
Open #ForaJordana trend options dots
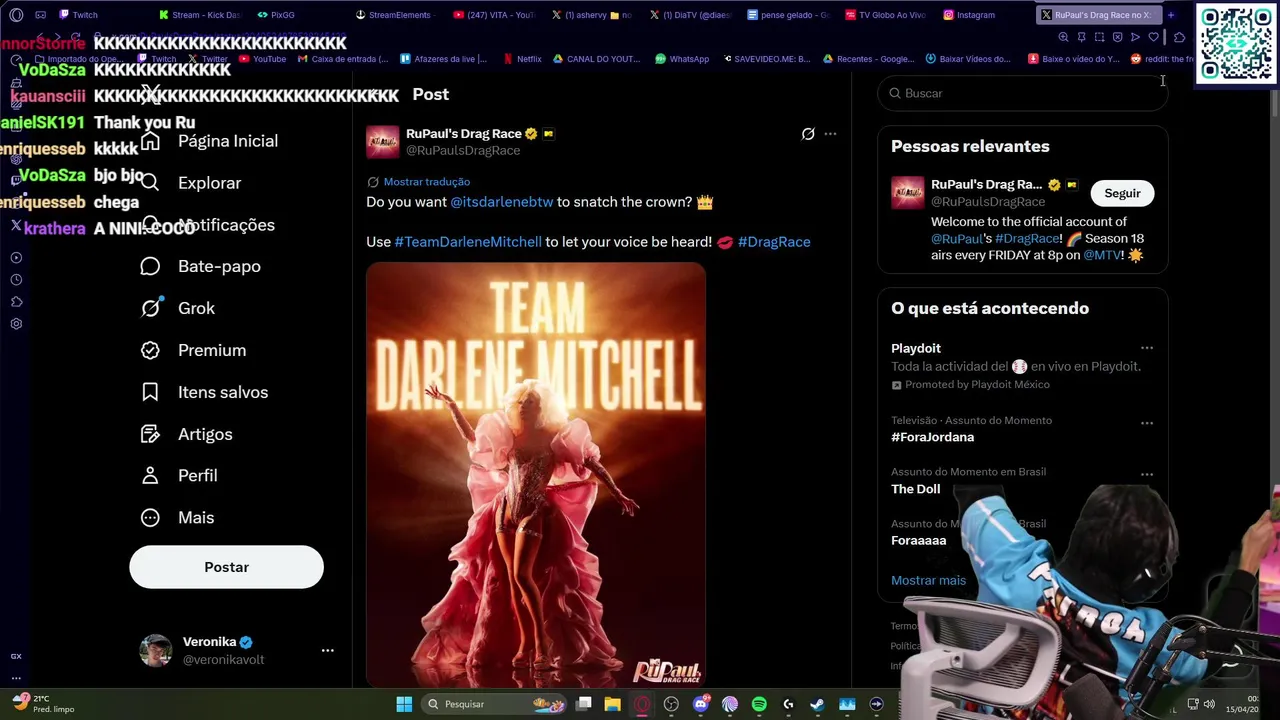(x=1147, y=423)
